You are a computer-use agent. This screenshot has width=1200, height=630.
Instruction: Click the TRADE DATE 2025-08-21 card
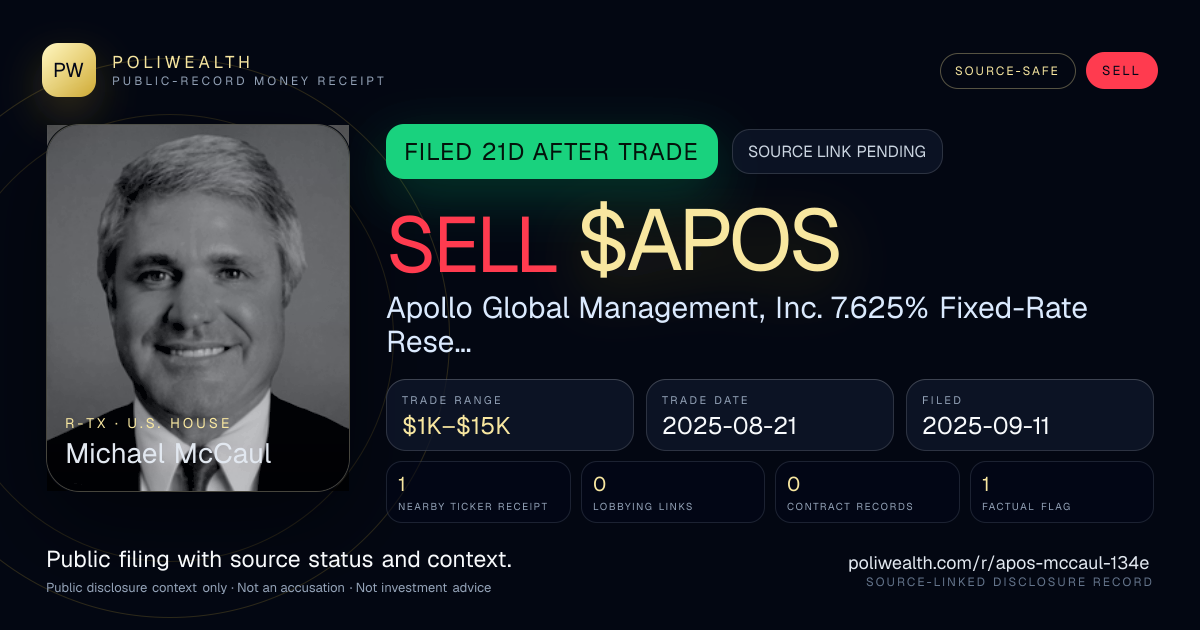[x=770, y=415]
